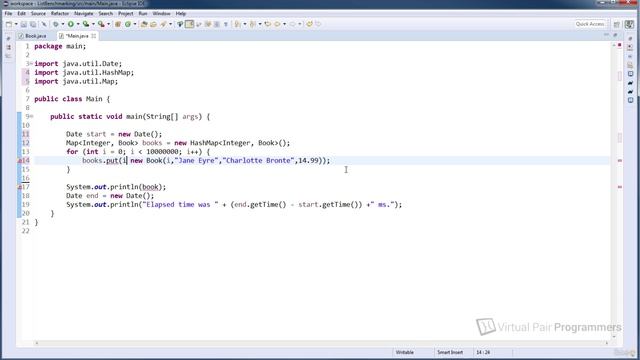Click the horizontal scrollbar left arrow

[x=37, y=343]
